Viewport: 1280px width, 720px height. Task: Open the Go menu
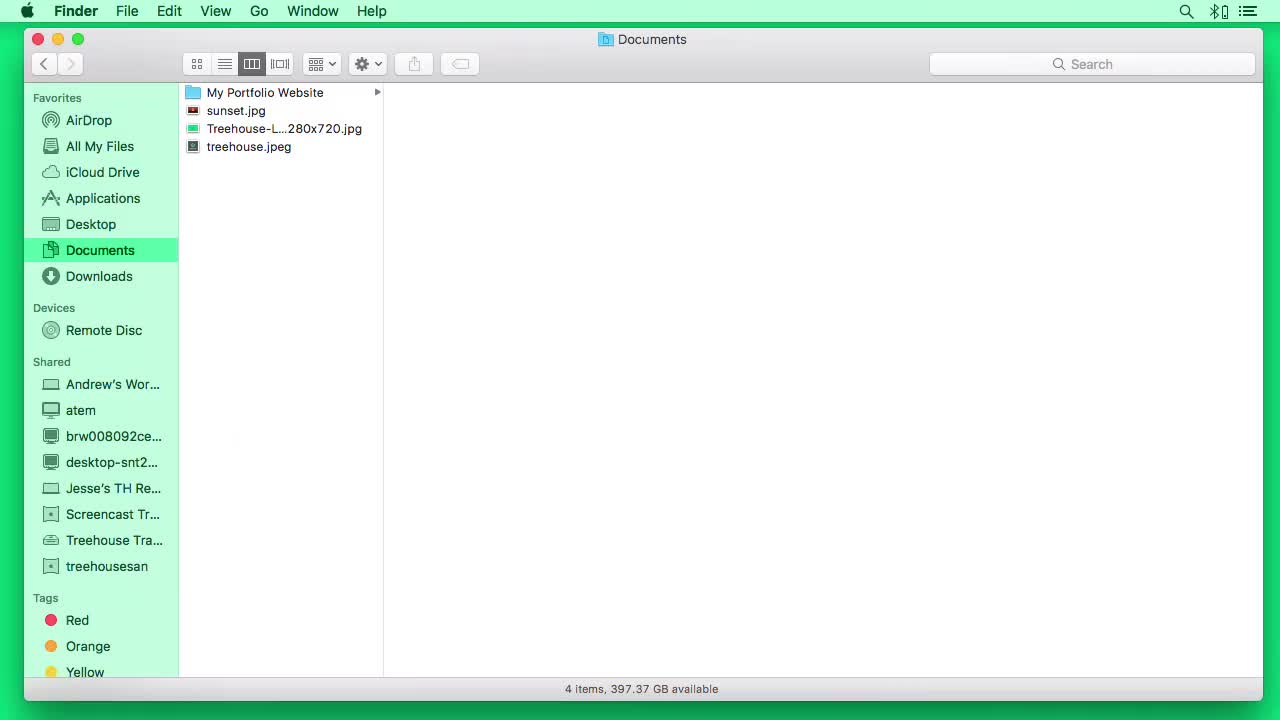click(259, 11)
